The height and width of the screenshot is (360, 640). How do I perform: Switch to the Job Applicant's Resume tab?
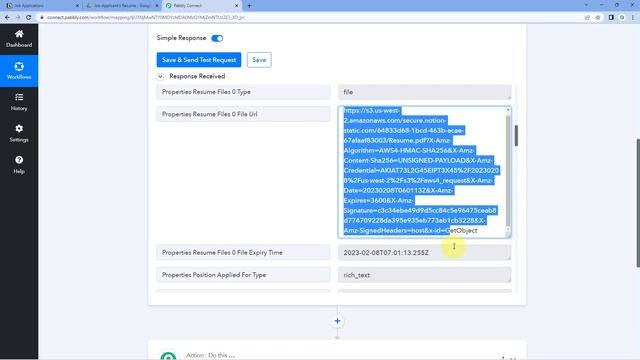[x=121, y=6]
